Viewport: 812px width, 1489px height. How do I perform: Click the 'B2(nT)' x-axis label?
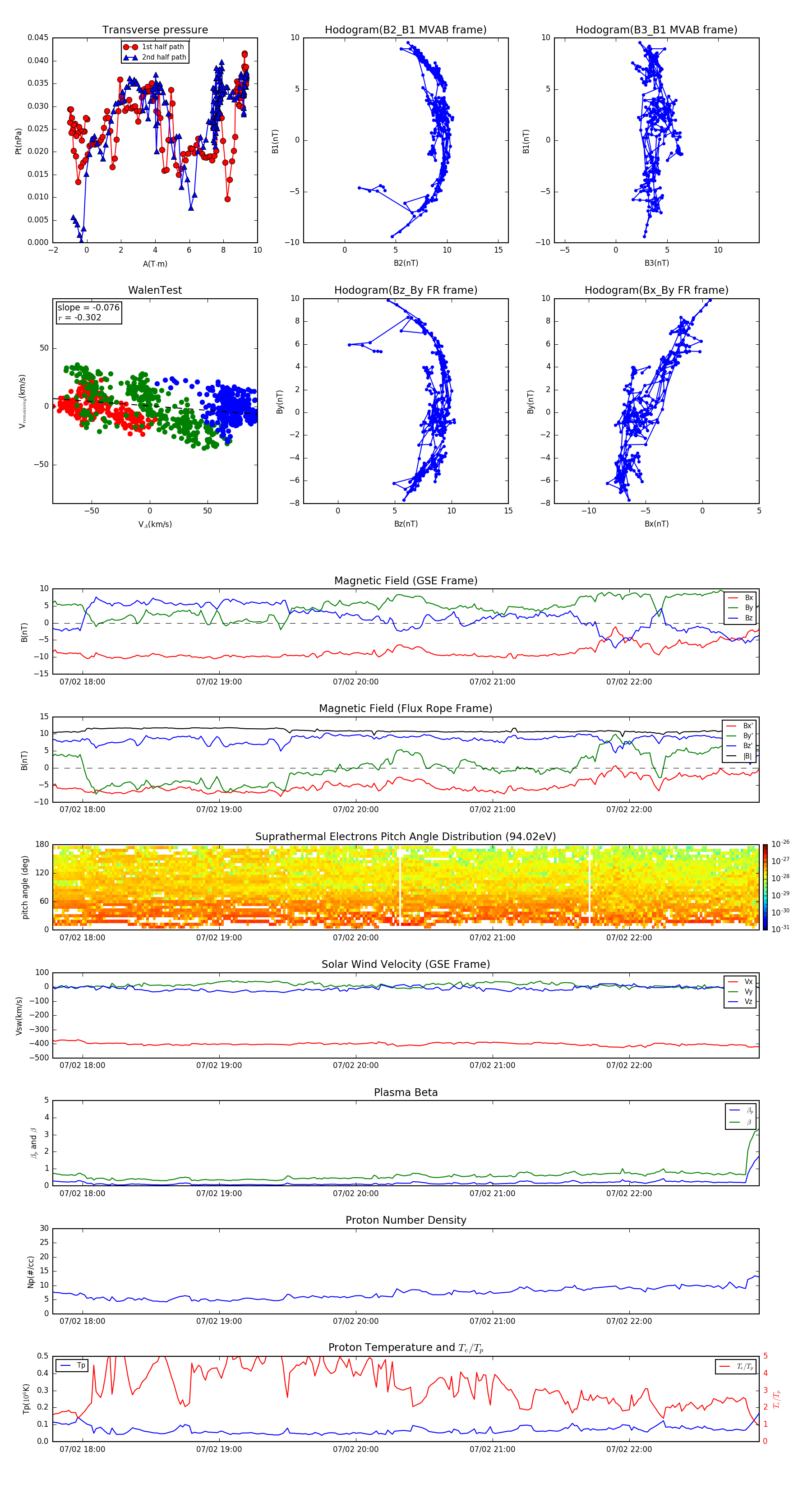click(406, 263)
